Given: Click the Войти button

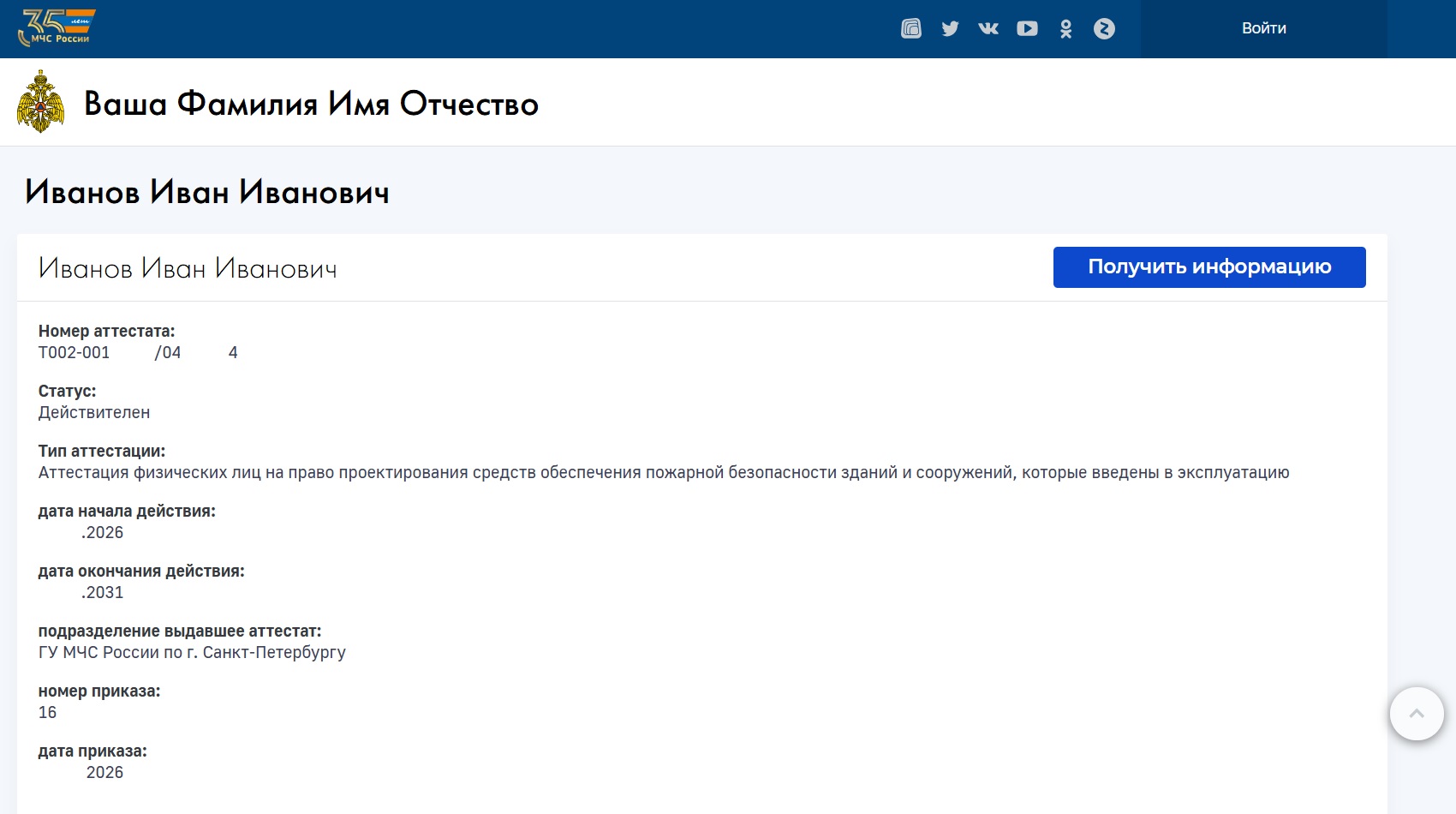Looking at the screenshot, I should point(1262,27).
